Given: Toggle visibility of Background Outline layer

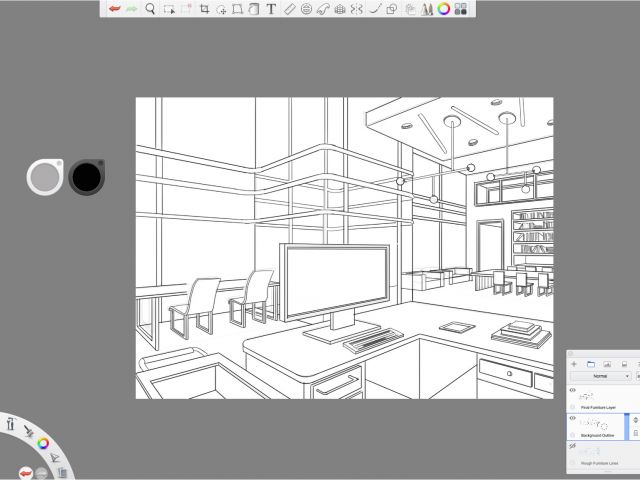Looking at the screenshot, I should pyautogui.click(x=573, y=419).
